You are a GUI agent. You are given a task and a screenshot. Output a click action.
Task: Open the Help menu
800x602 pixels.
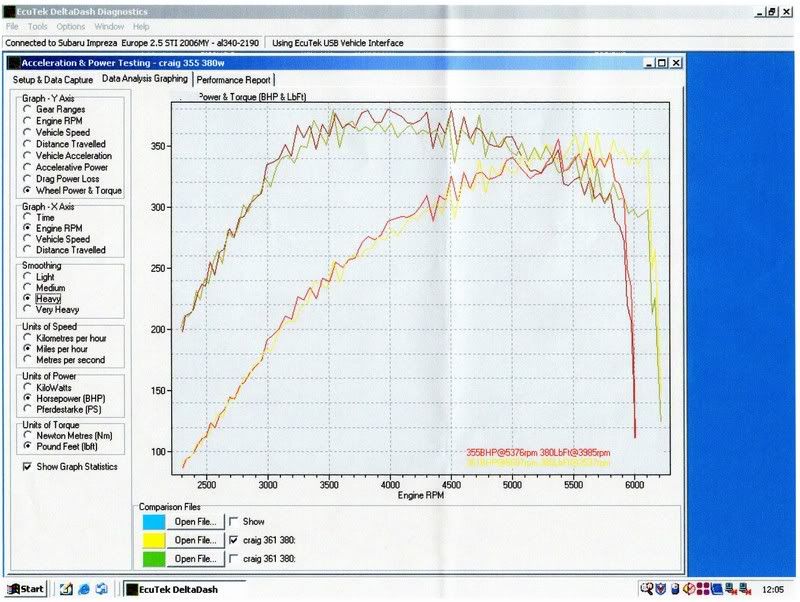[x=141, y=27]
